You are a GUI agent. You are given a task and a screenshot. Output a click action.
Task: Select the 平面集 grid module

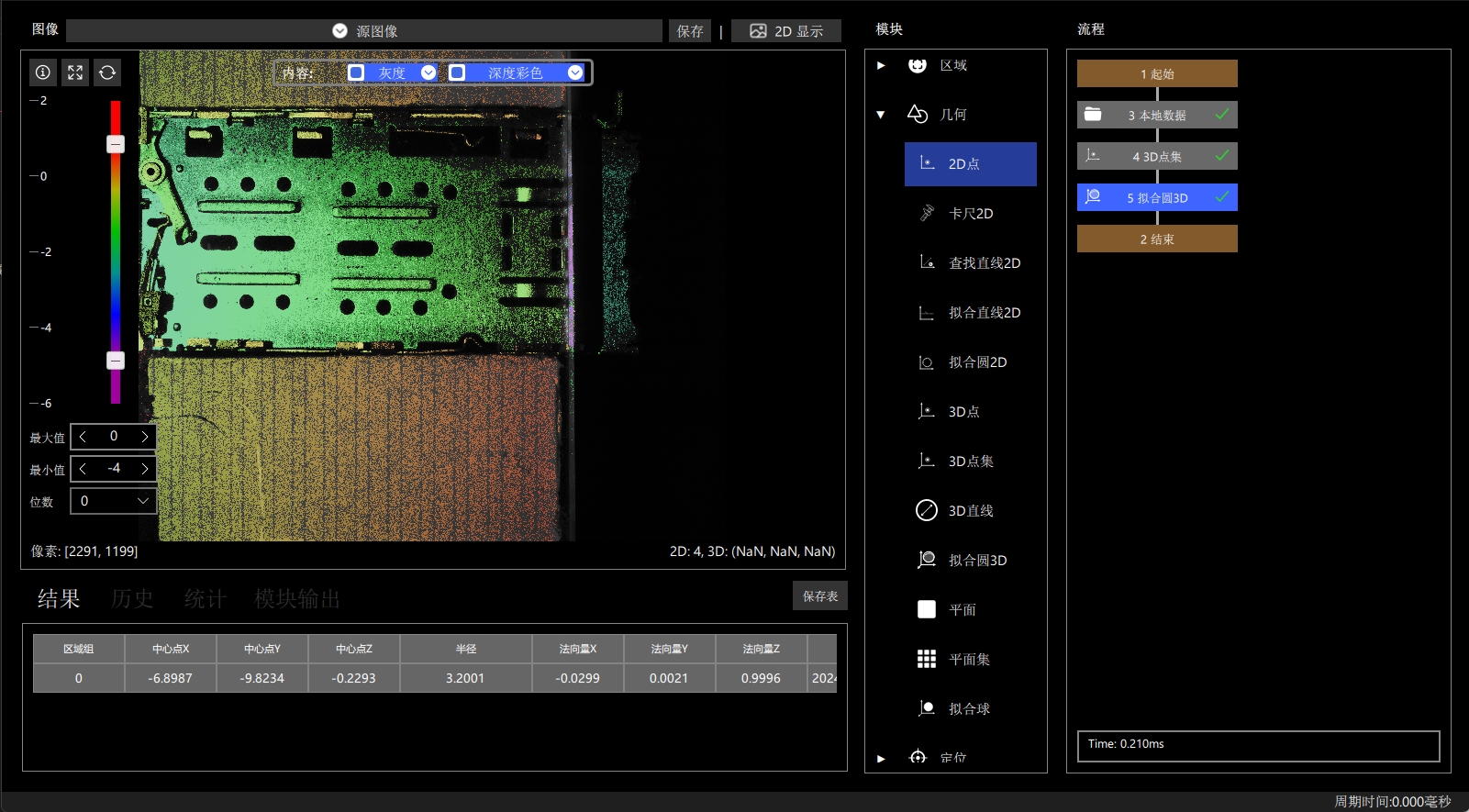click(x=971, y=660)
